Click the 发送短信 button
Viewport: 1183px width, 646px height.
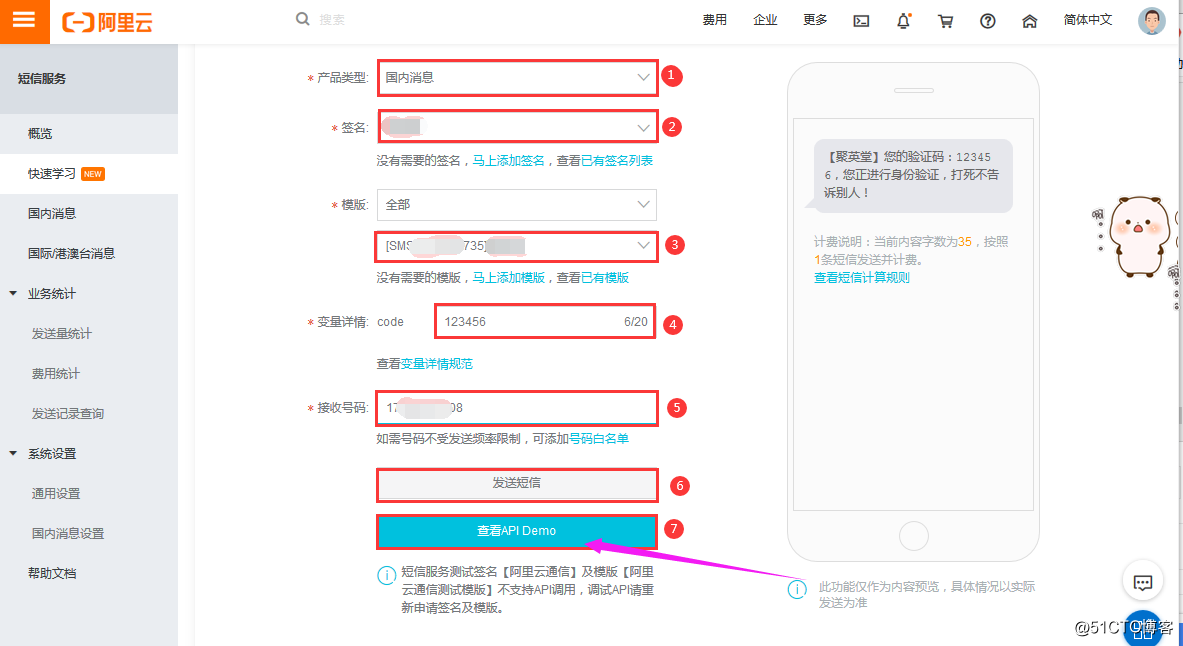pyautogui.click(x=517, y=484)
